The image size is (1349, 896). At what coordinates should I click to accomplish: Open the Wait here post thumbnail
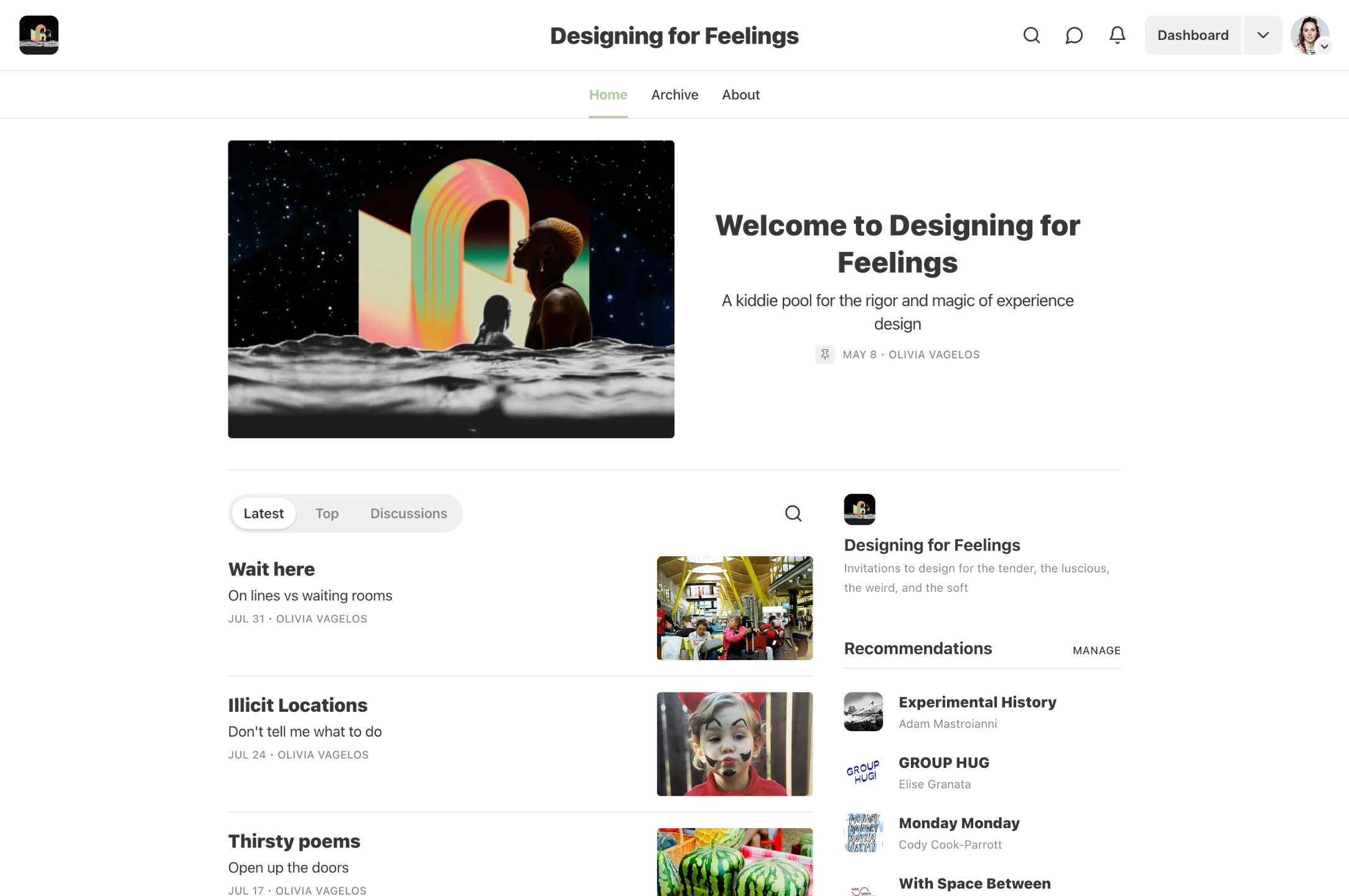[734, 608]
